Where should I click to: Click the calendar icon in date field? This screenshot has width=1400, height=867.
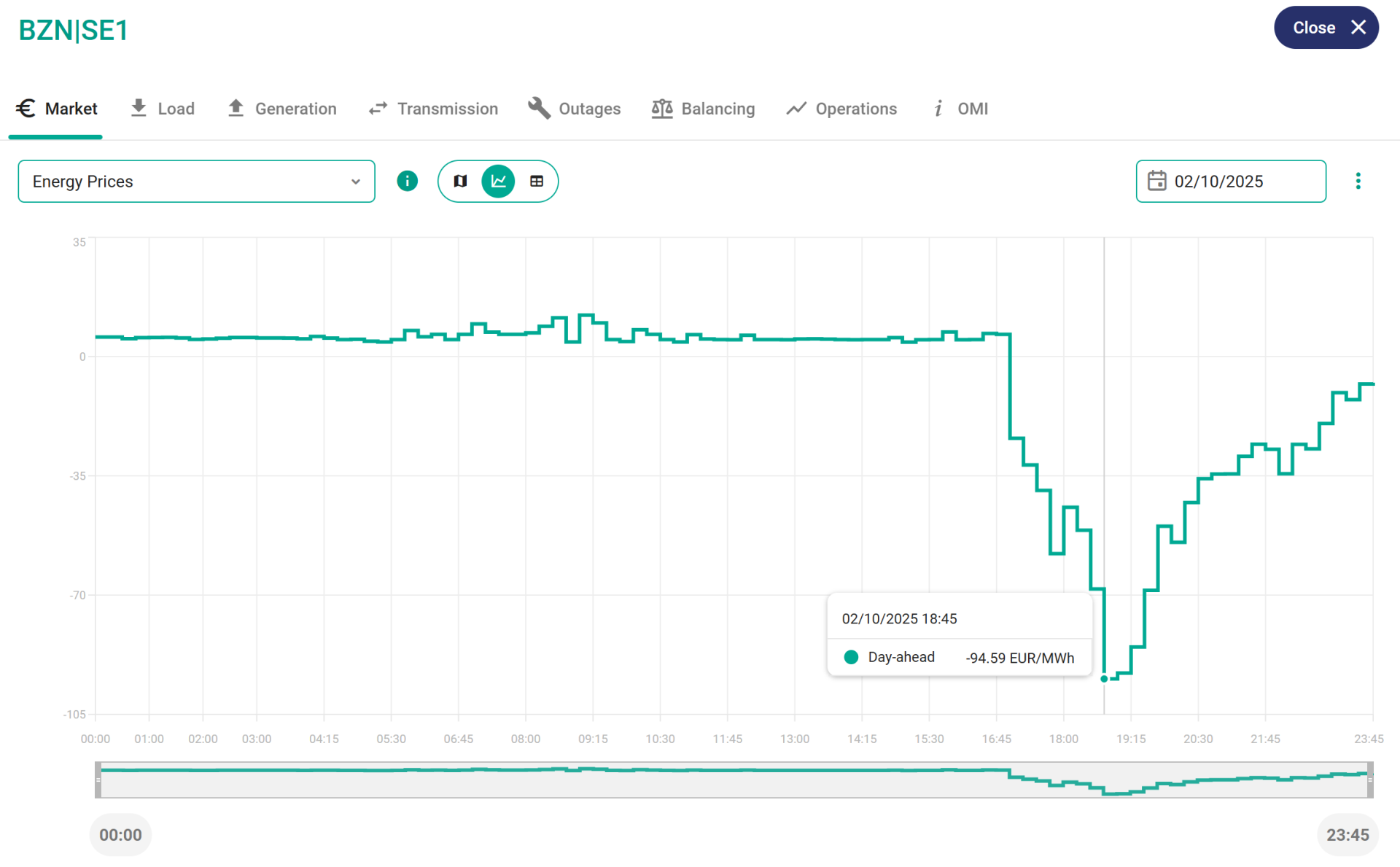coord(1157,181)
